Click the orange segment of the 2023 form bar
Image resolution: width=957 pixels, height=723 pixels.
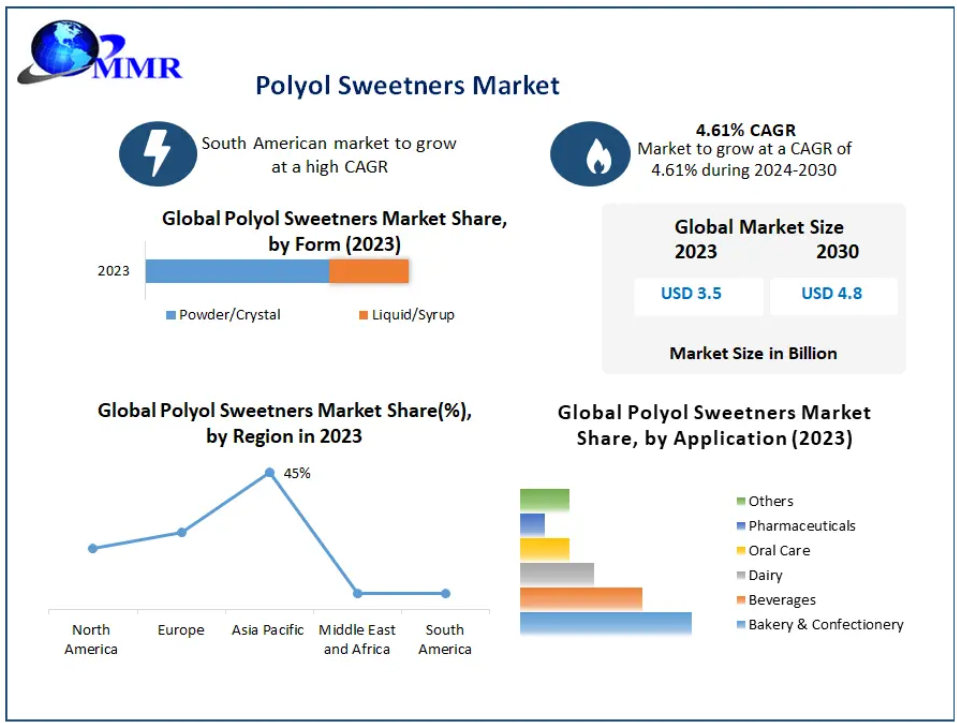click(369, 271)
